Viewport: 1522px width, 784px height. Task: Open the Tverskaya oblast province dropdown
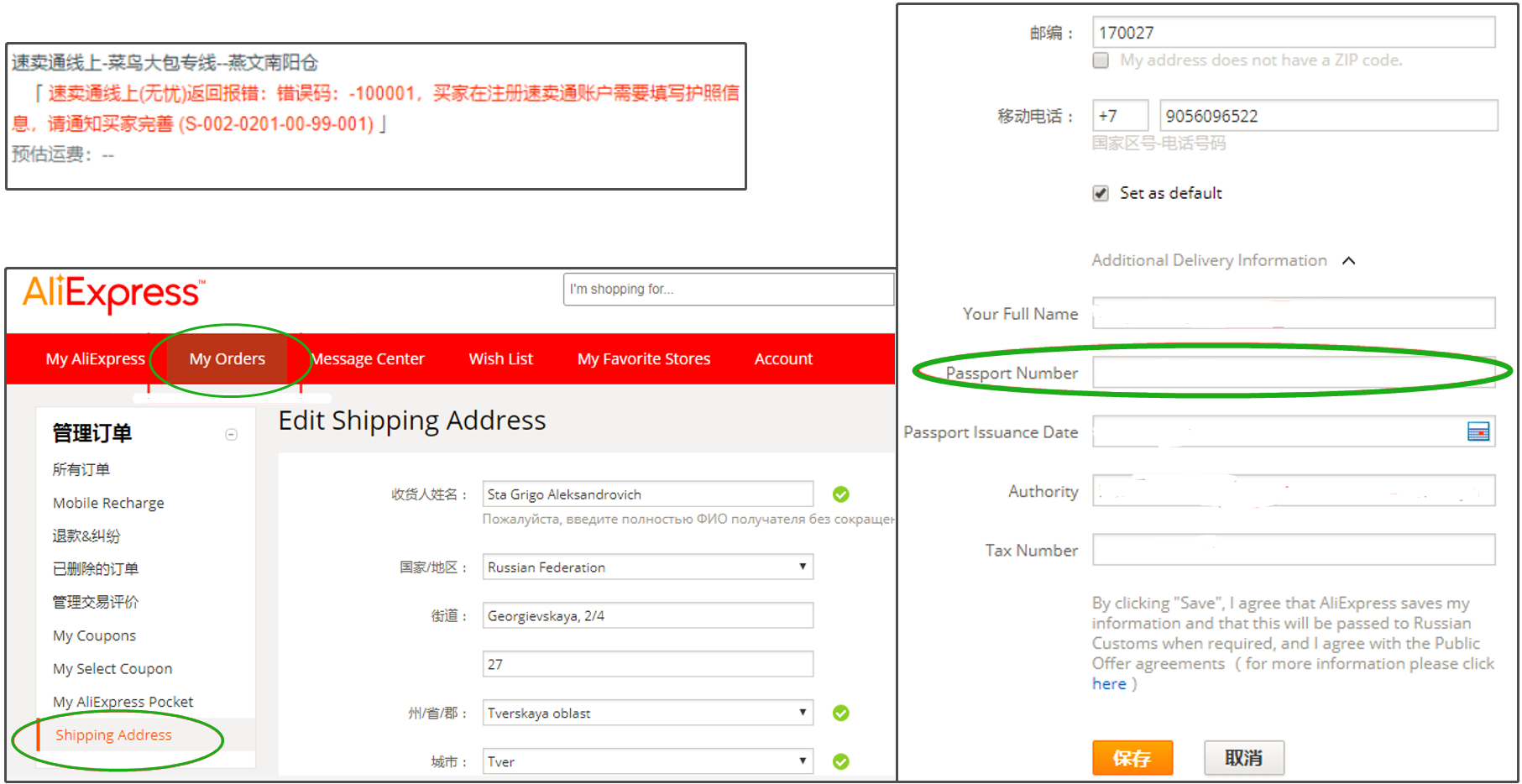coord(802,713)
